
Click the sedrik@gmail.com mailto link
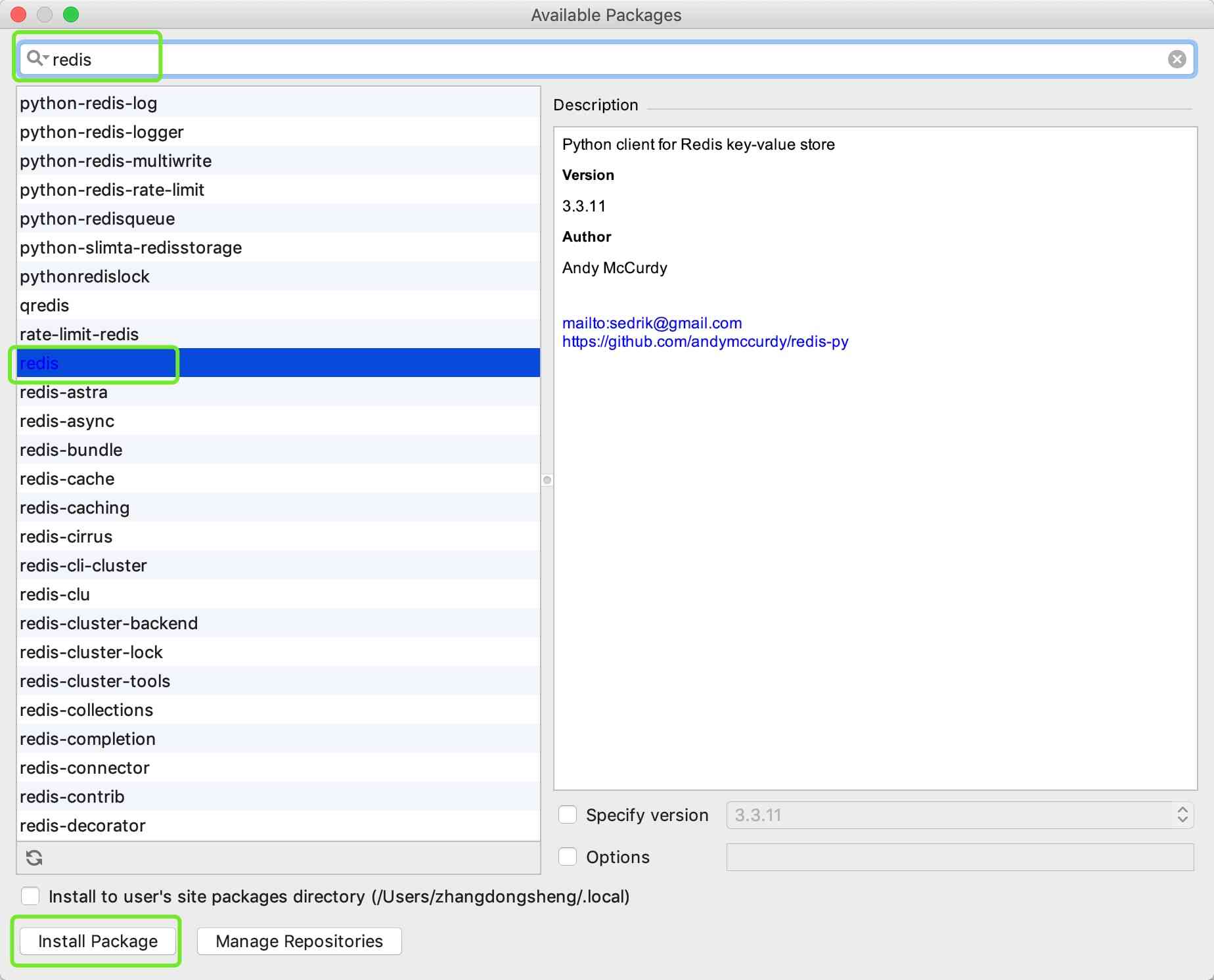pos(652,323)
